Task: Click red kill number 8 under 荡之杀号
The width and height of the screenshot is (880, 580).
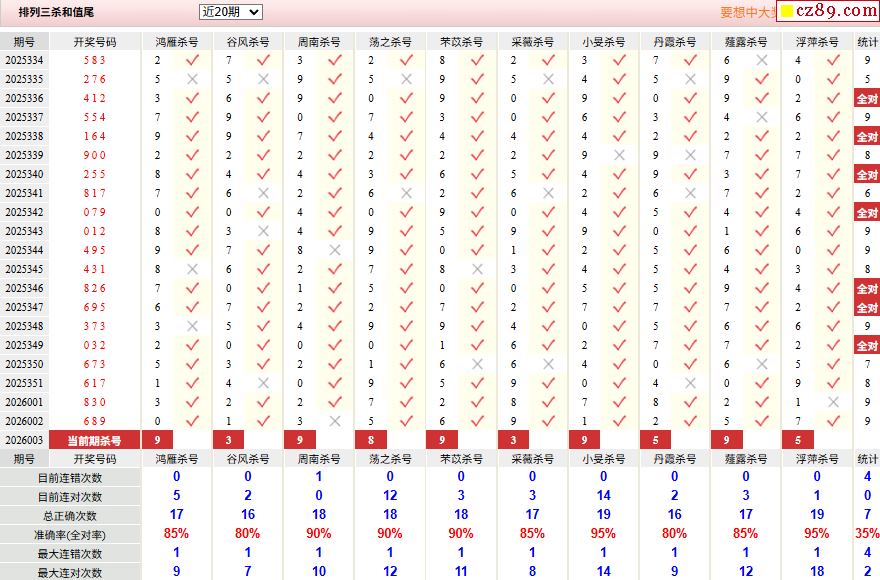Action: (x=371, y=440)
